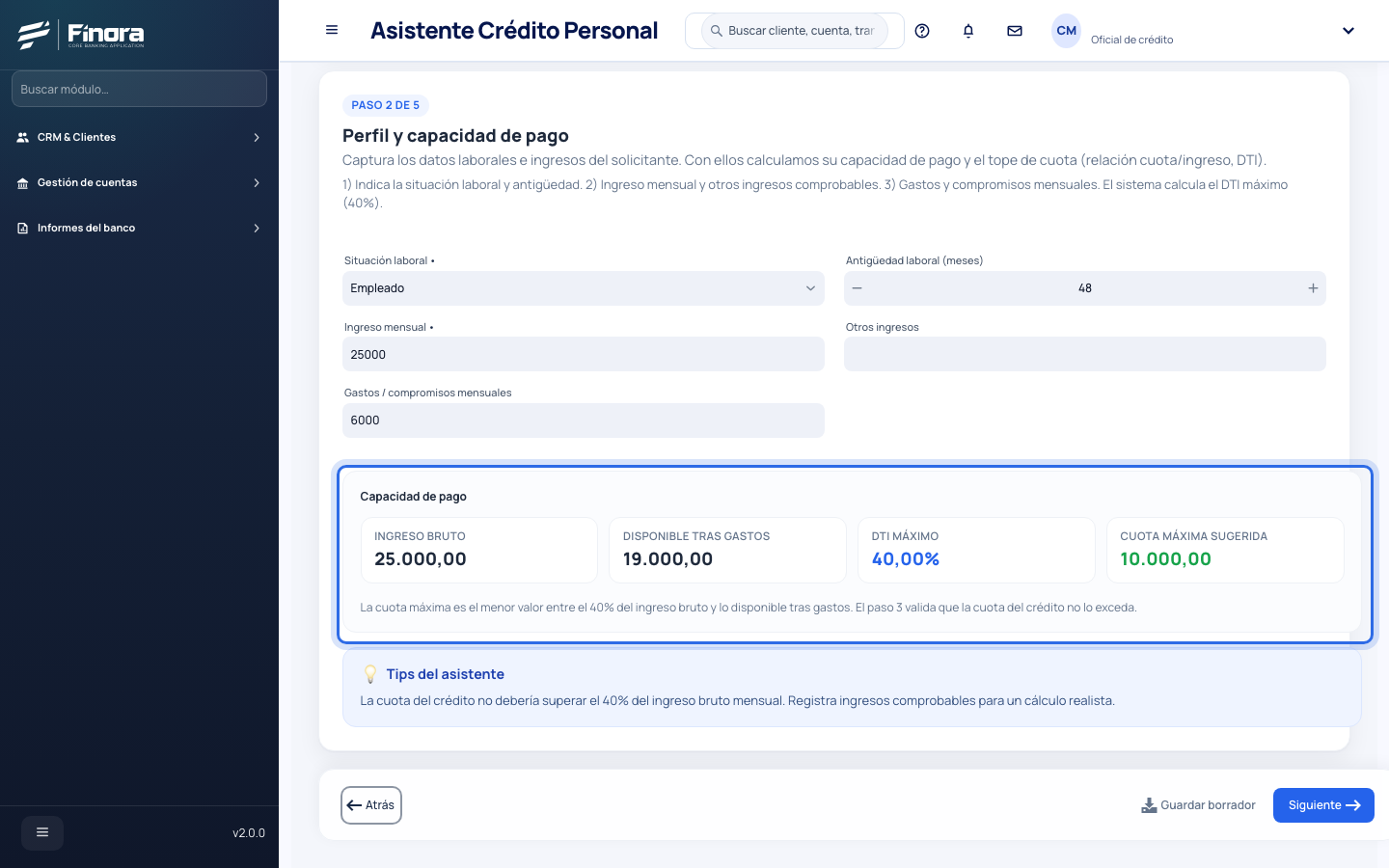The width and height of the screenshot is (1389, 868).
Task: Click the Cuota máxima sugerida value 10.000,00
Action: 1165,559
